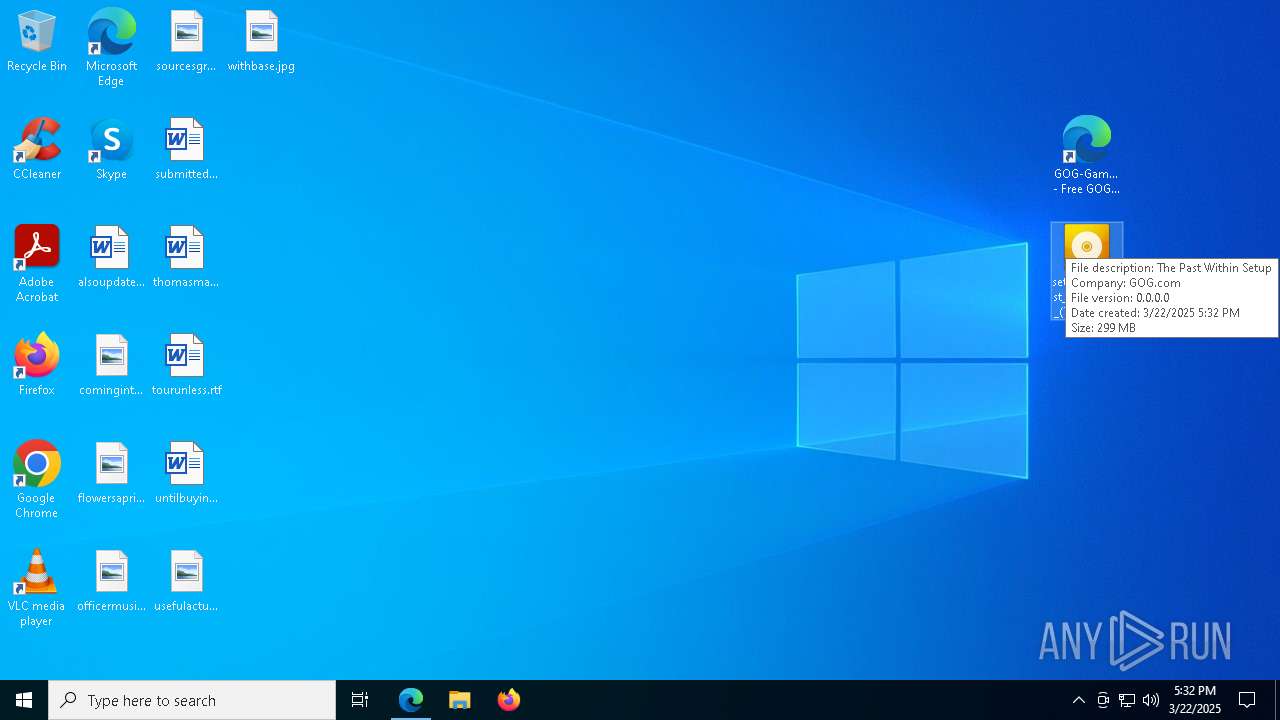Open the Recycle Bin desktop icon
The image size is (1280, 720).
pyautogui.click(x=37, y=42)
